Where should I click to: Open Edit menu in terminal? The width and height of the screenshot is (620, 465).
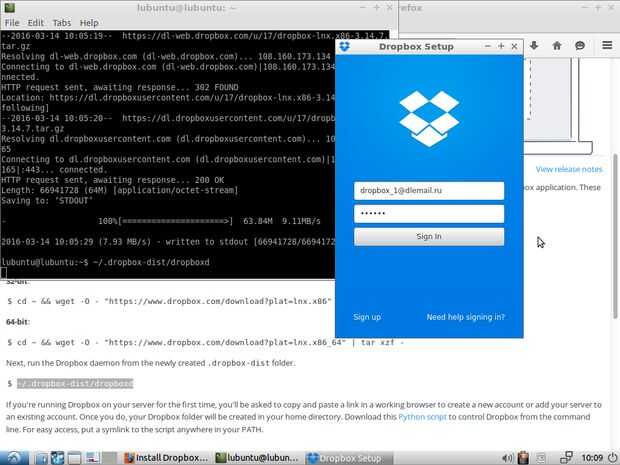click(x=36, y=23)
